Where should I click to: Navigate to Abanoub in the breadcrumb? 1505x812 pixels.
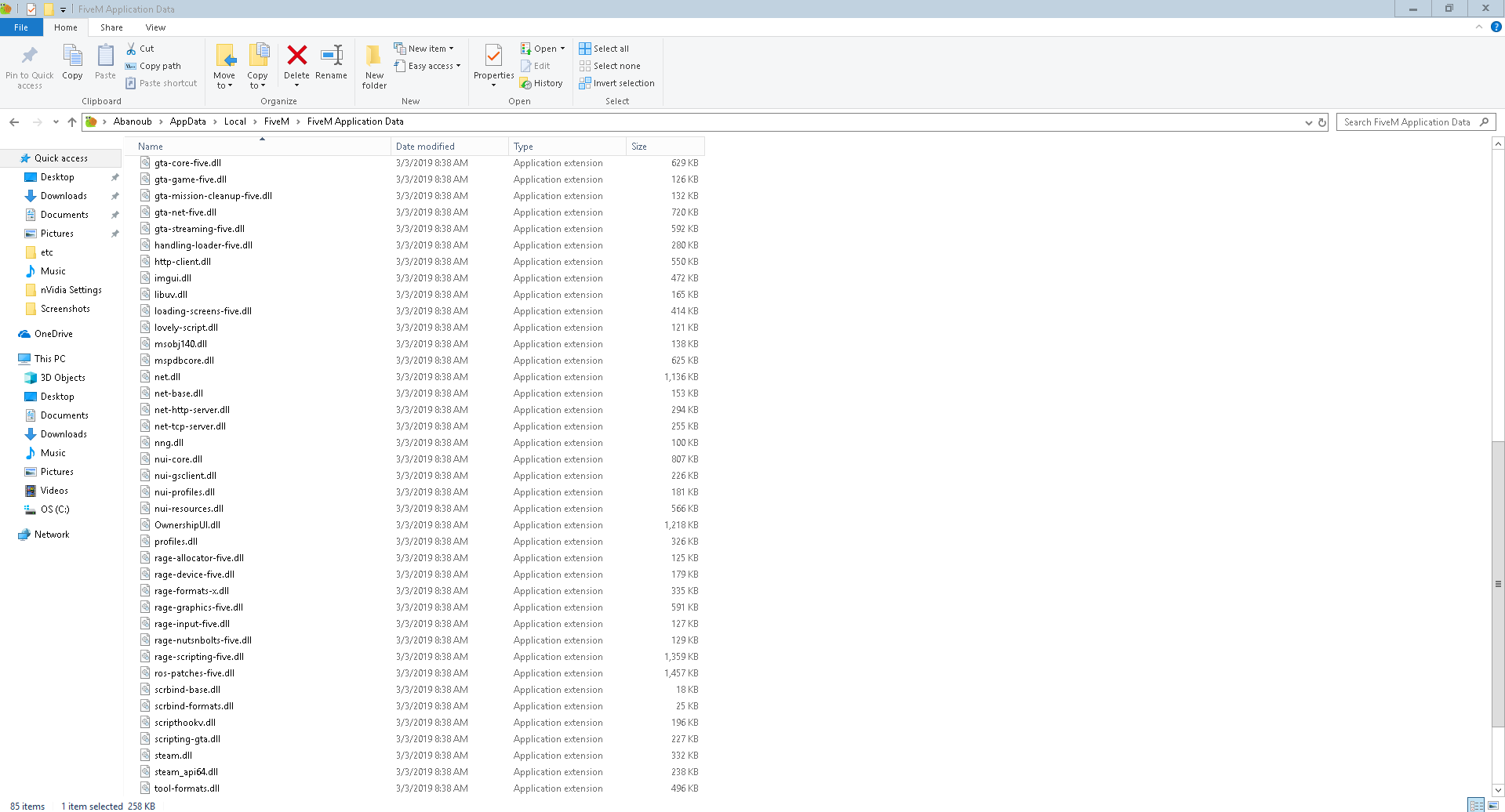tap(133, 121)
